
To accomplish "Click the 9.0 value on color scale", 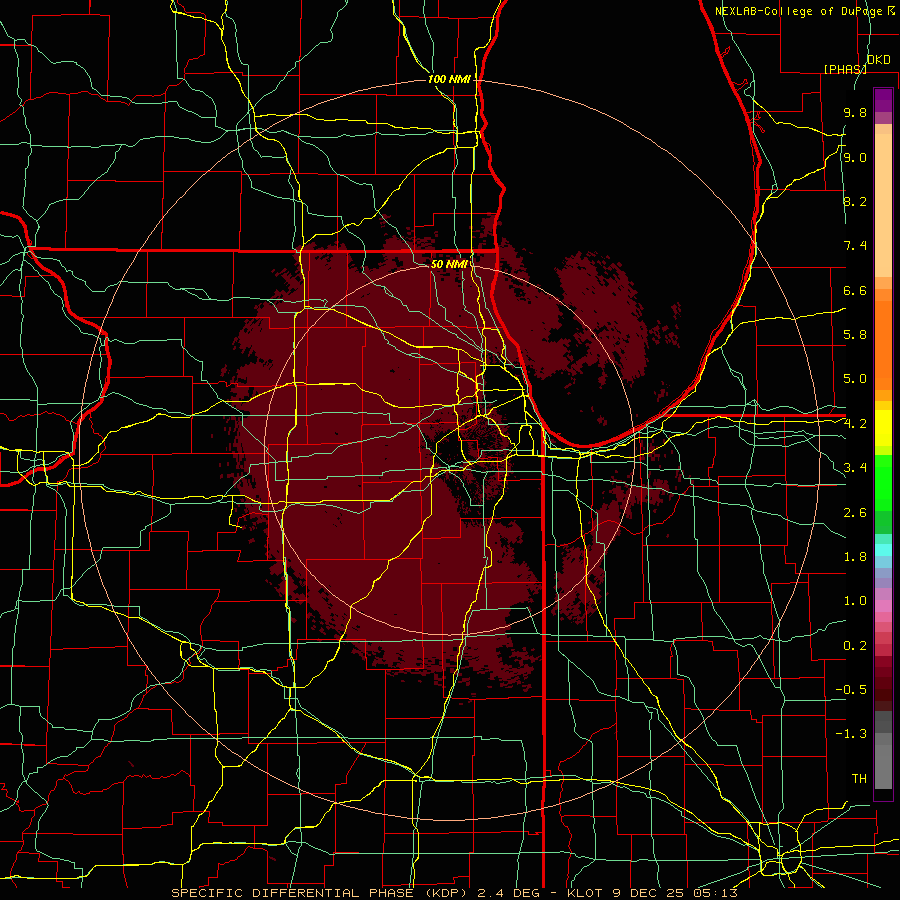I will tap(855, 157).
